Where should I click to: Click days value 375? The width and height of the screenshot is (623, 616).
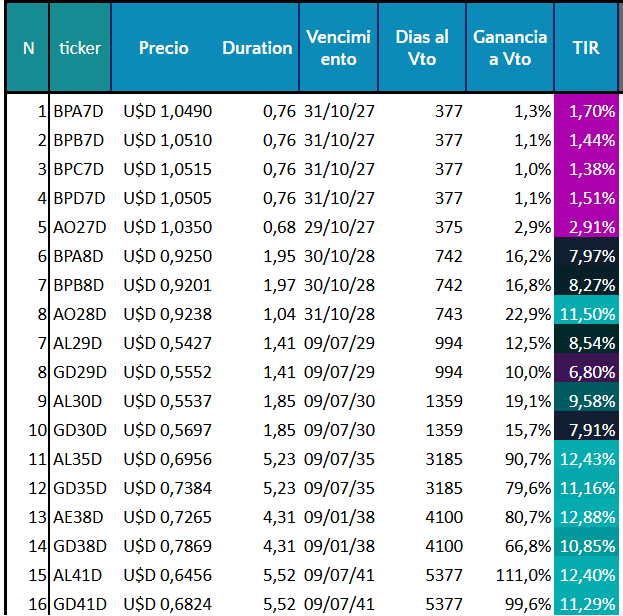pos(449,227)
